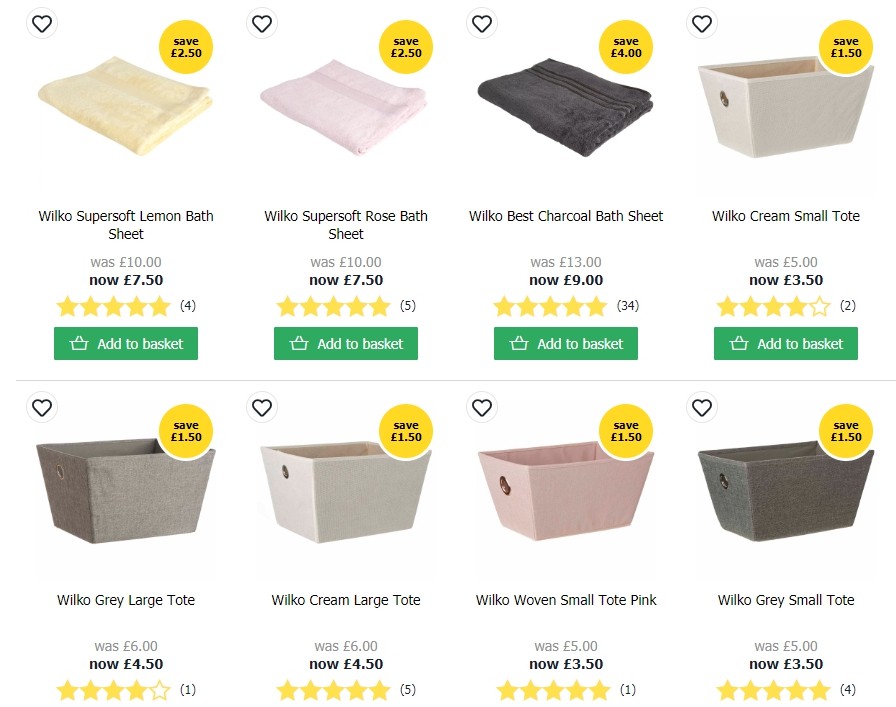Viewport: 896px width, 707px height.
Task: Click the heart on Wilko Best Charcoal Bath Sheet
Action: click(481, 23)
